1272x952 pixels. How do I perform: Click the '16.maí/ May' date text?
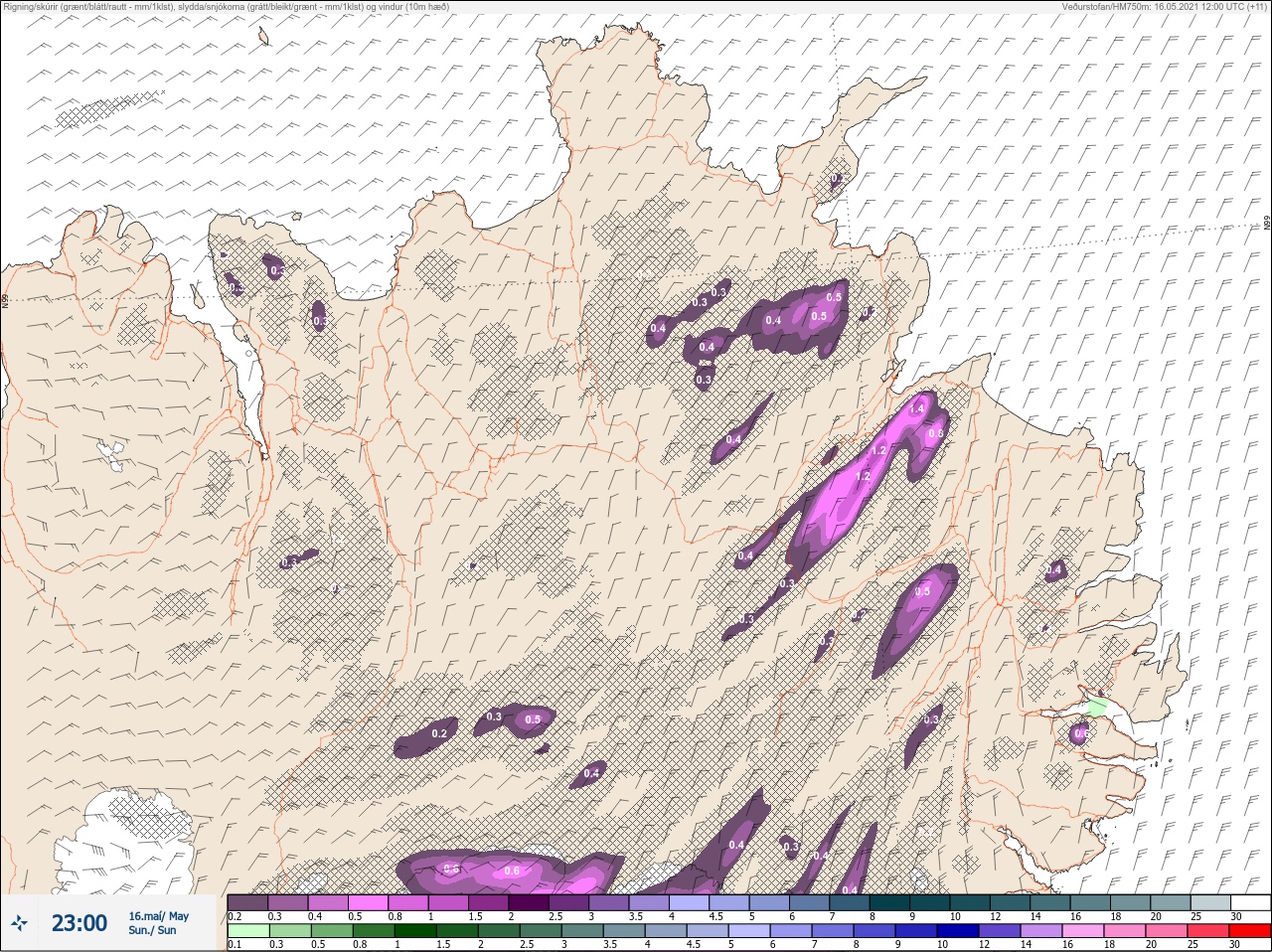click(x=158, y=916)
